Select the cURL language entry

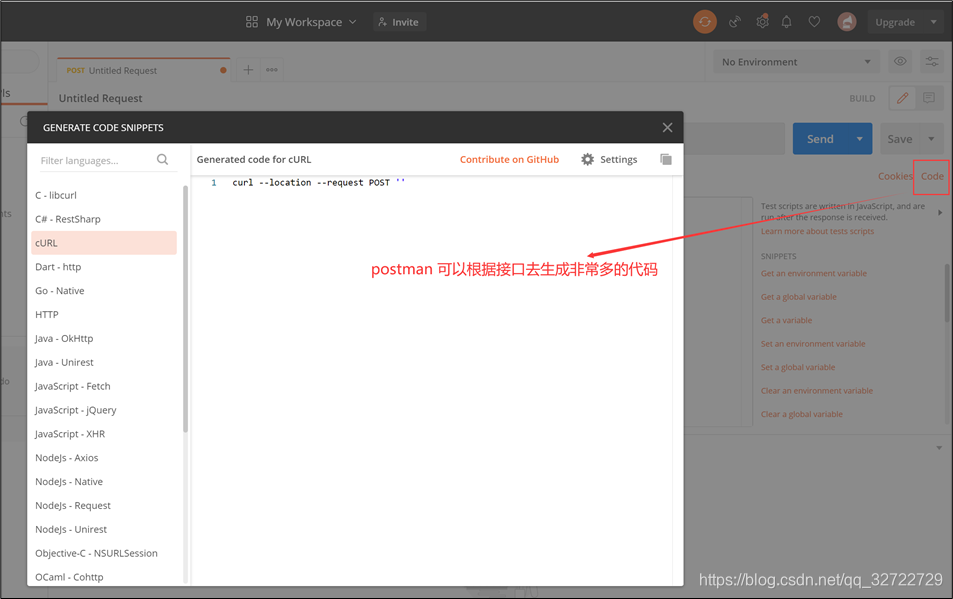pos(104,242)
